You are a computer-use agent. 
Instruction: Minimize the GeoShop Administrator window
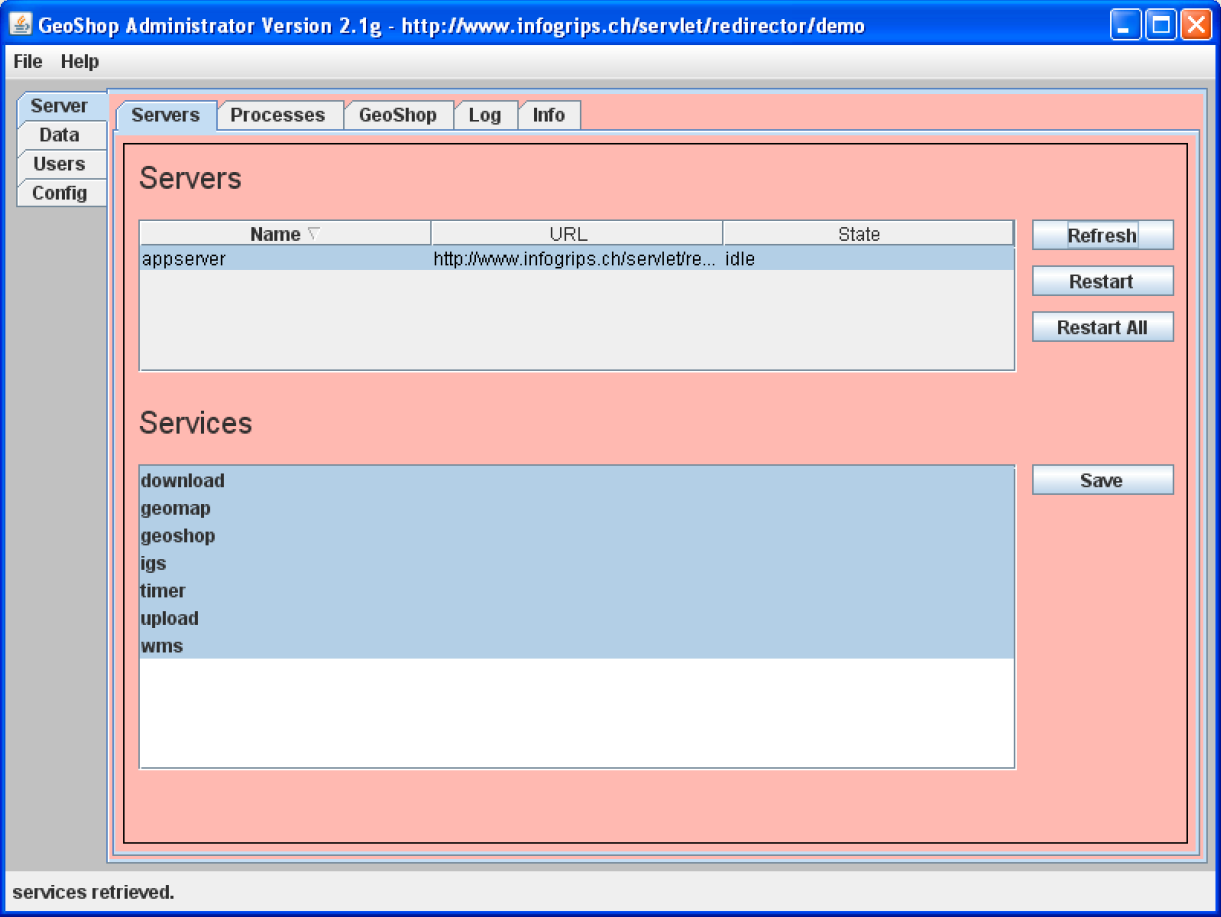pyautogui.click(x=1125, y=25)
